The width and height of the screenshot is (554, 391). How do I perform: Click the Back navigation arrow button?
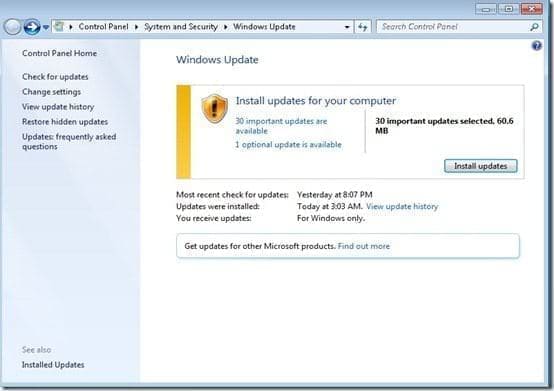point(13,27)
